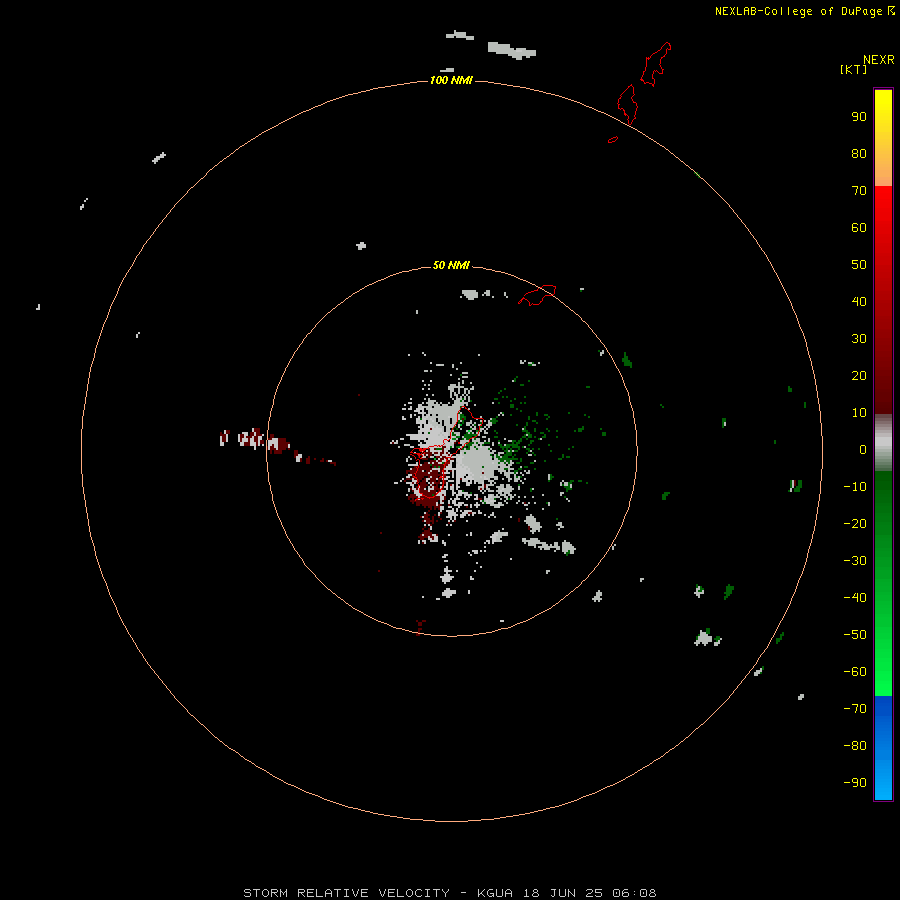Click the -60 value on the velocity scale

tap(855, 672)
